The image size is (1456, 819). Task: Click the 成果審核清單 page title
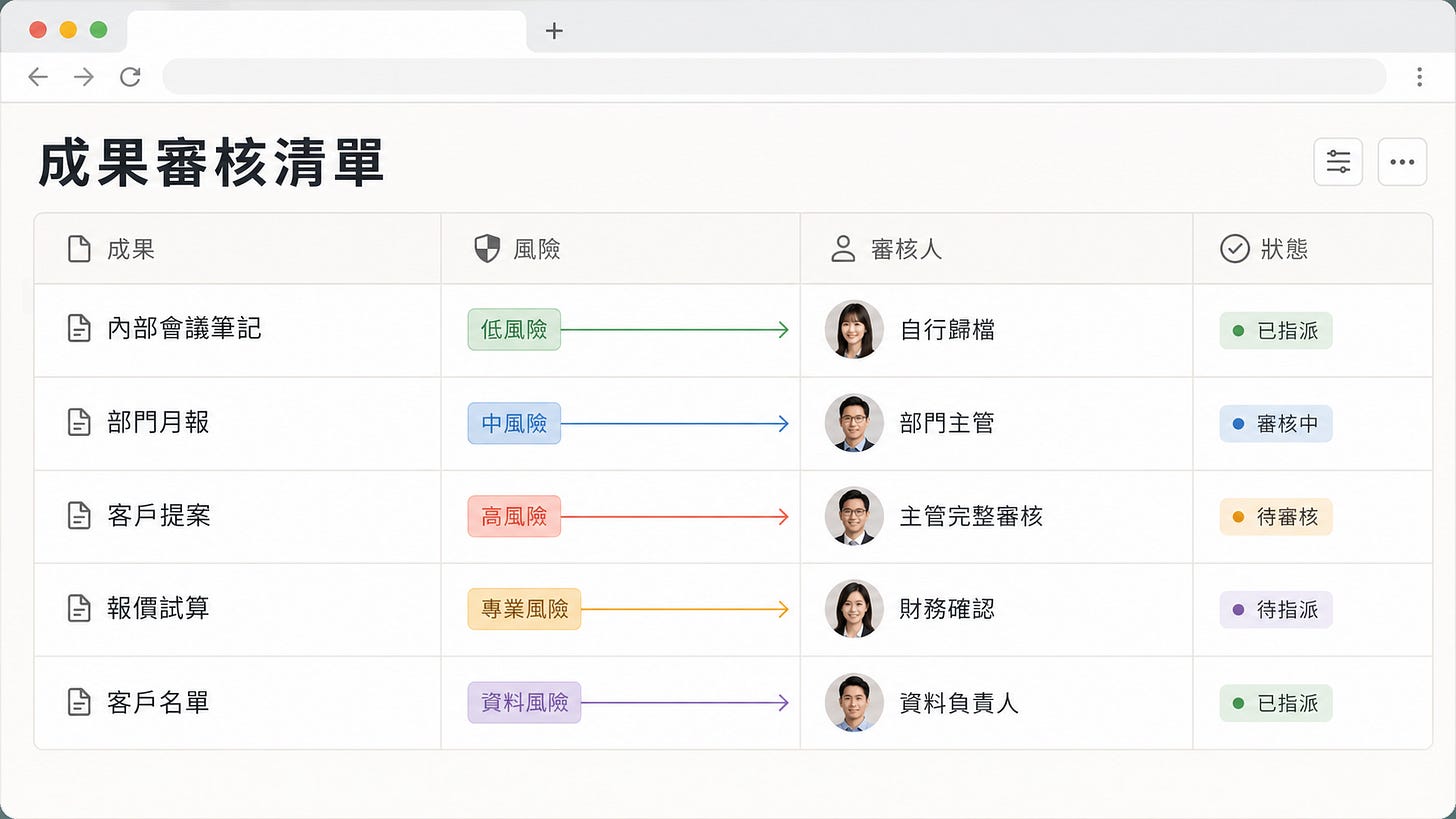coord(211,164)
